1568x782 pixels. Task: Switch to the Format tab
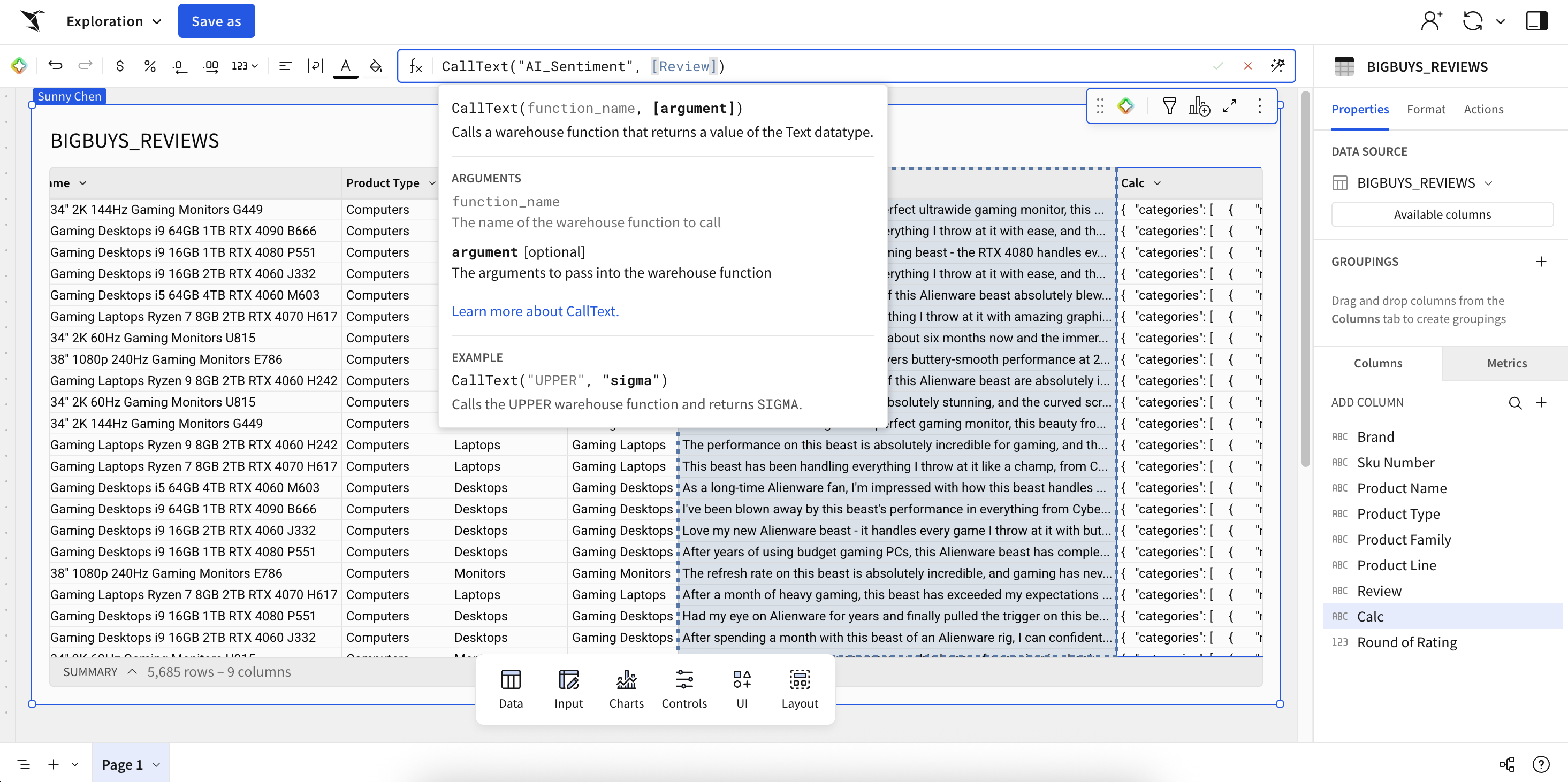[x=1426, y=109]
